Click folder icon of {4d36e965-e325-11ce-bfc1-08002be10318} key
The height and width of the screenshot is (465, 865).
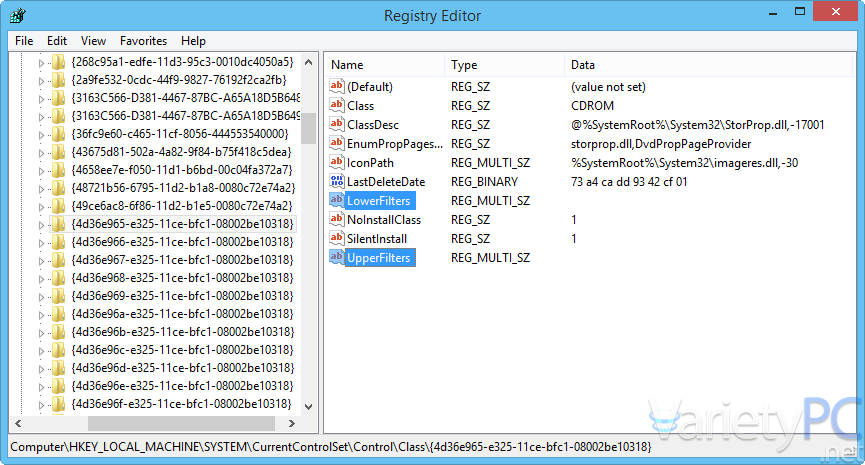click(x=59, y=224)
